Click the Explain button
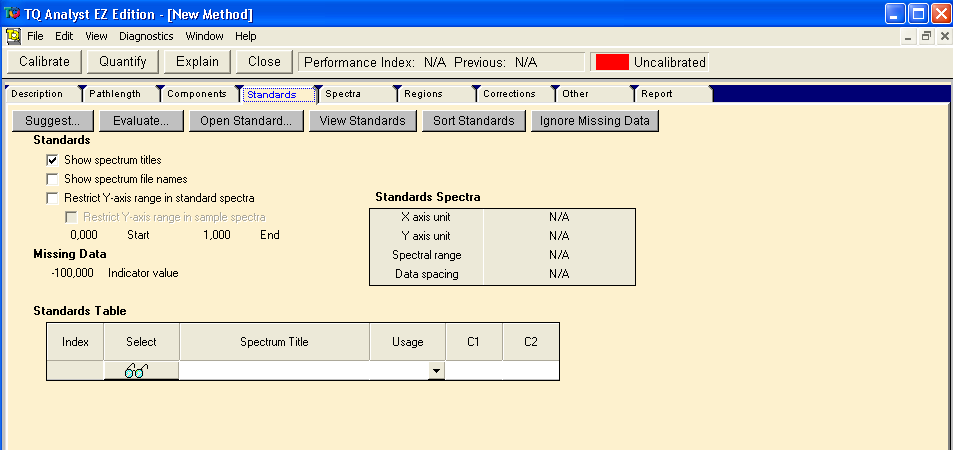Screen dimensions: 953x450 [x=198, y=61]
